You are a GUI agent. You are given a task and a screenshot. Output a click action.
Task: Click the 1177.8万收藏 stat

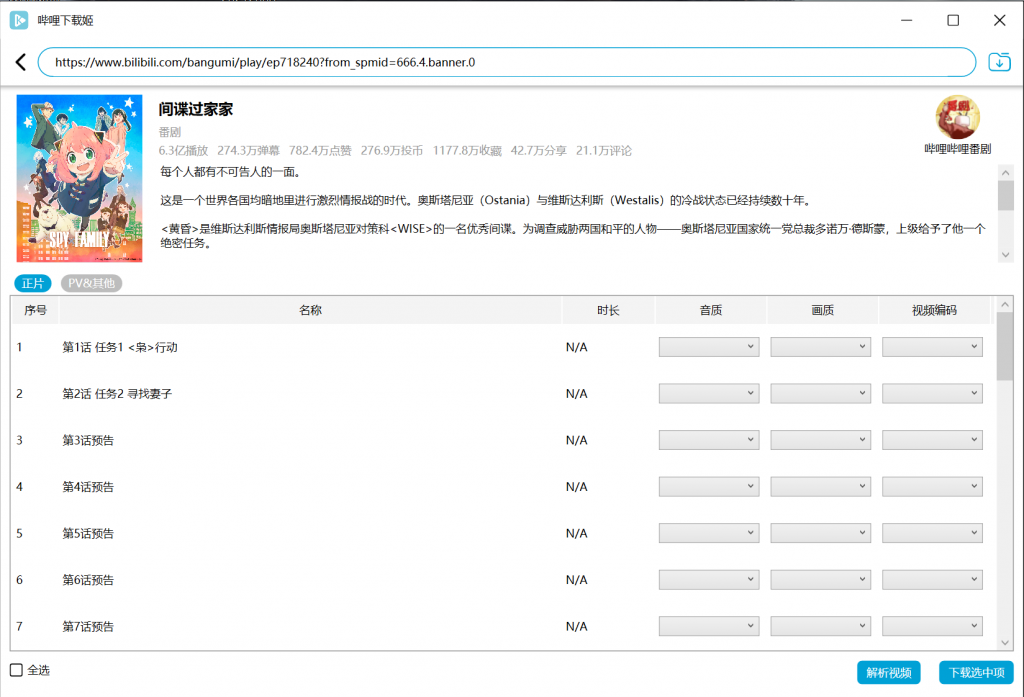pyautogui.click(x=467, y=150)
